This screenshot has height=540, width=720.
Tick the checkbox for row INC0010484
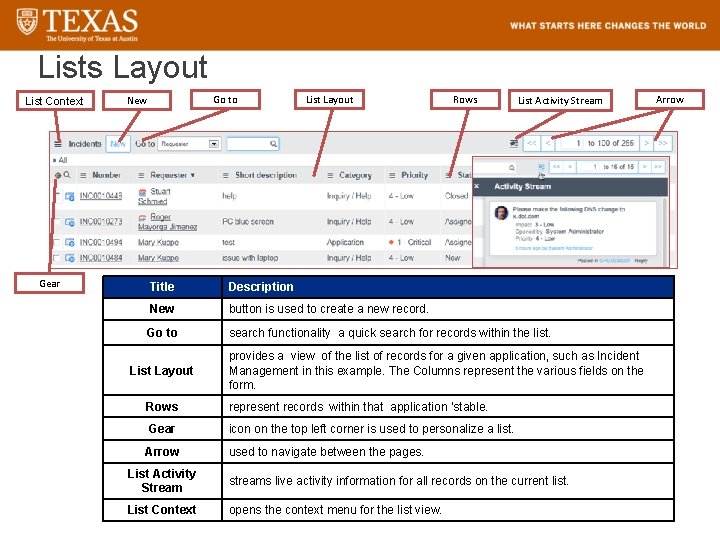click(x=56, y=258)
